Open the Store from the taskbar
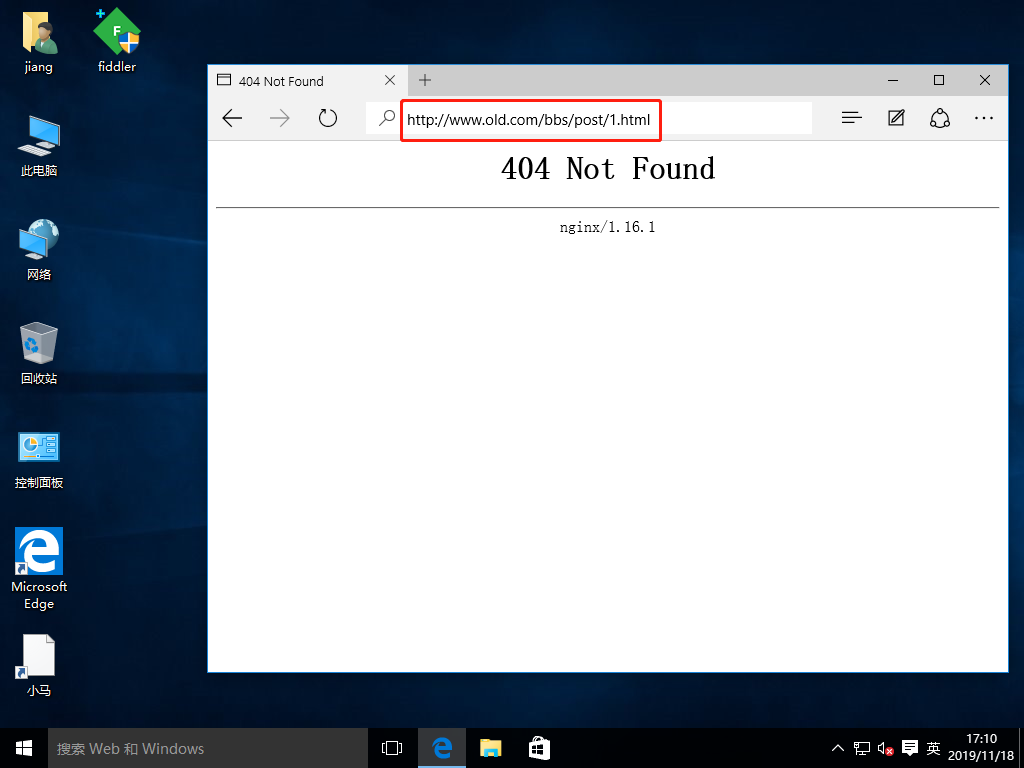1024x768 pixels. (539, 748)
